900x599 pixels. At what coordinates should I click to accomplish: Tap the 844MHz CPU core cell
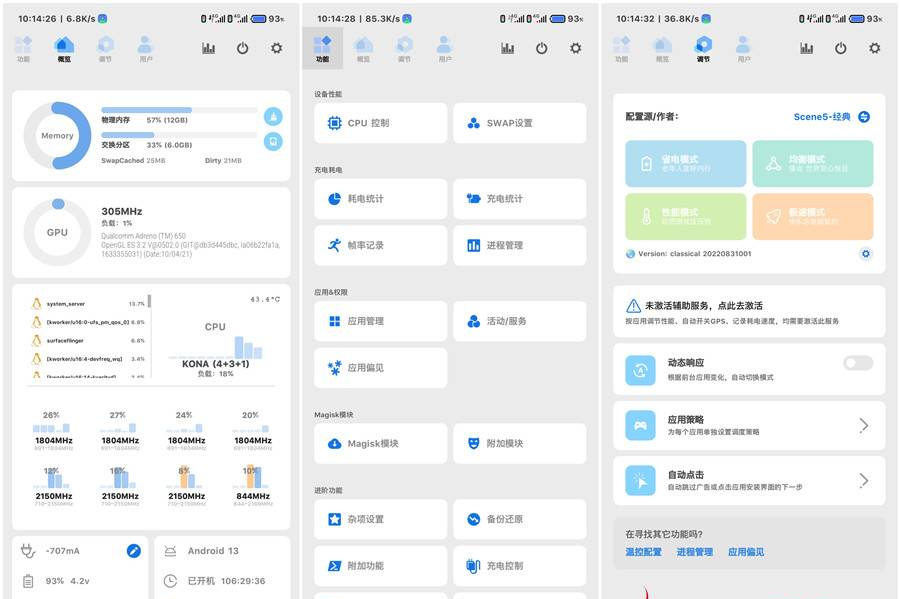pos(253,485)
